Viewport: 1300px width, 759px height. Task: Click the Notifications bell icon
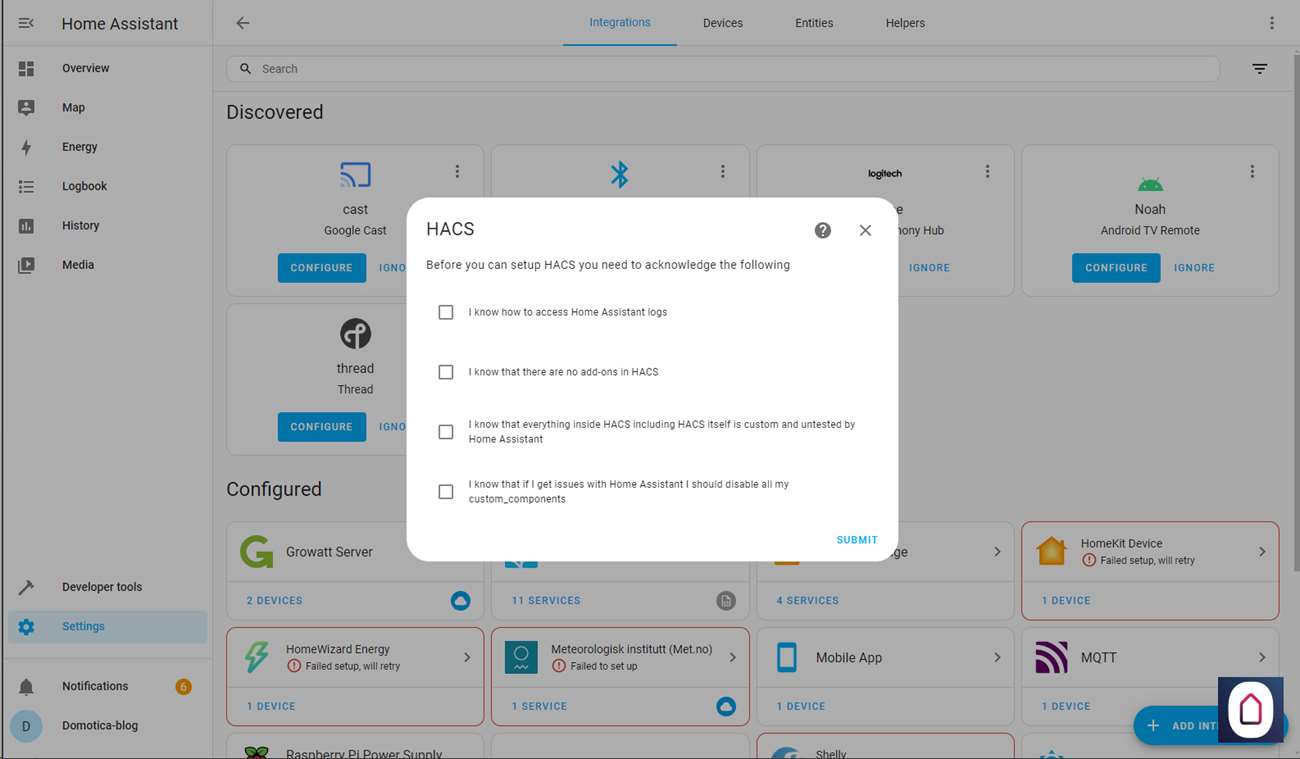[x=26, y=687]
